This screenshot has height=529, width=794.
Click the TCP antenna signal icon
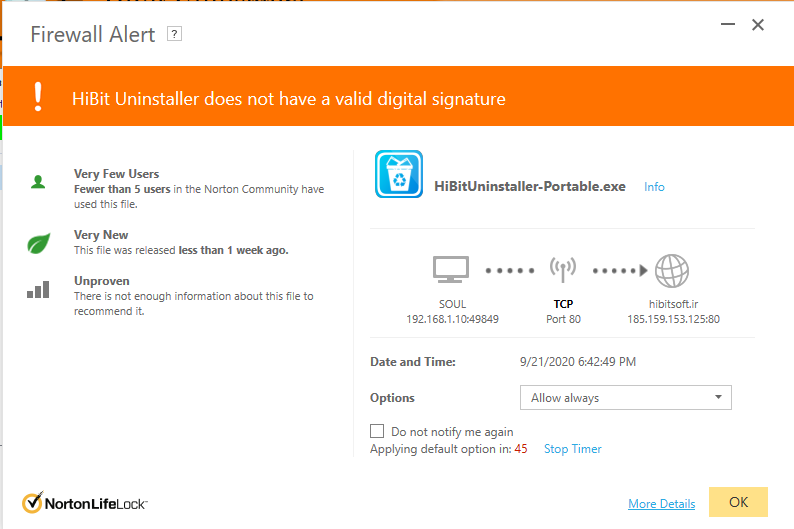[564, 270]
